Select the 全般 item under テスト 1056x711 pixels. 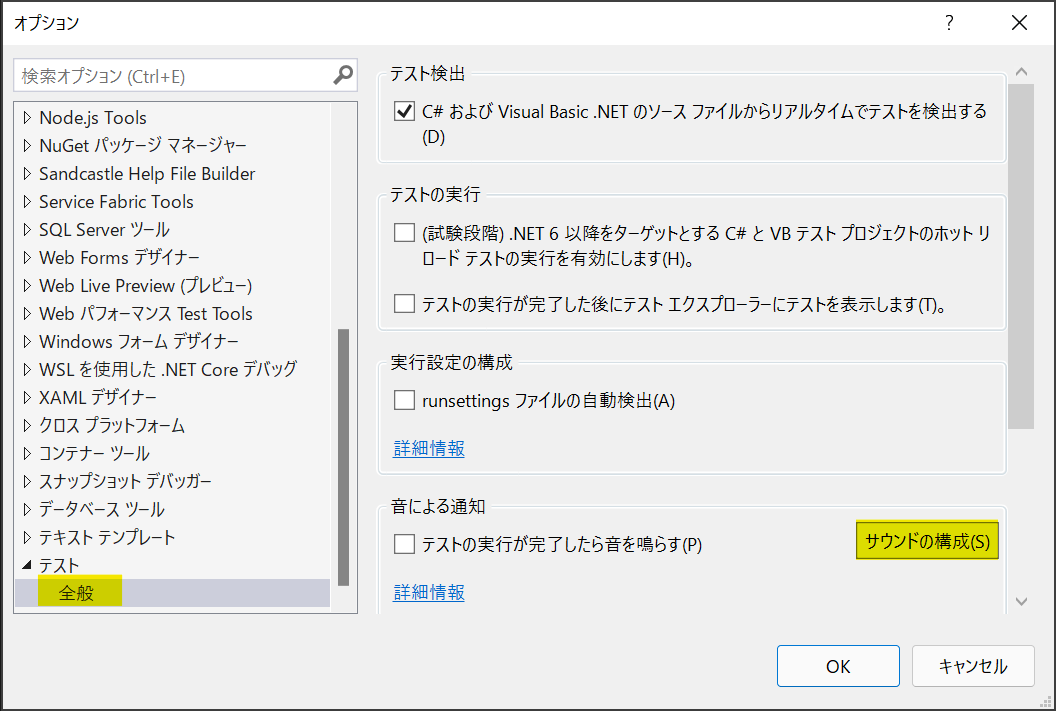point(76,592)
